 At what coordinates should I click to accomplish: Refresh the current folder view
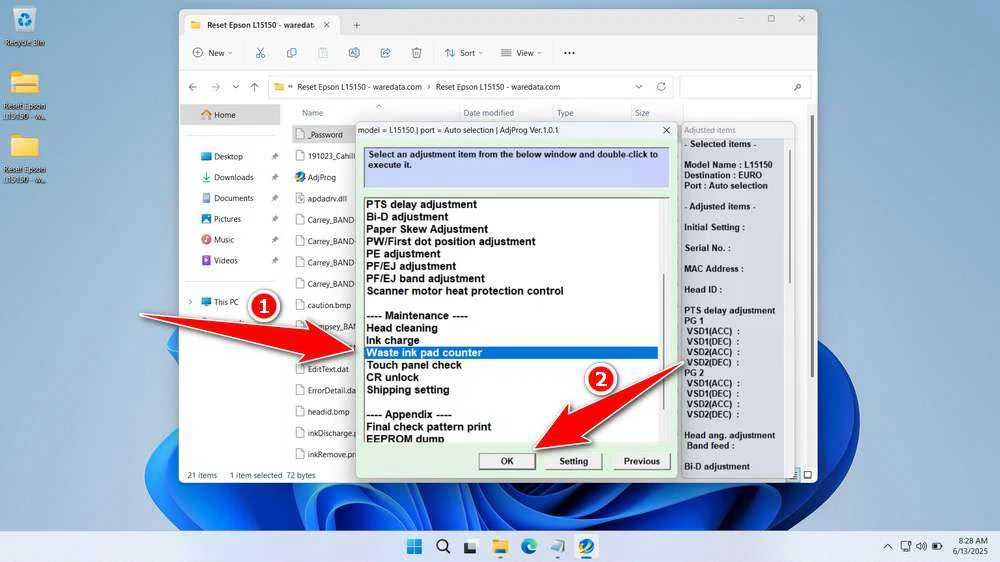661,87
